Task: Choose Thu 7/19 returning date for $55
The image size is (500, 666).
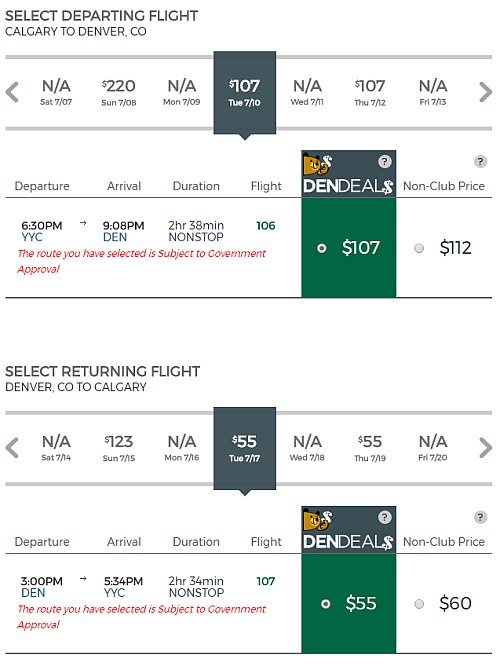Action: (x=370, y=448)
